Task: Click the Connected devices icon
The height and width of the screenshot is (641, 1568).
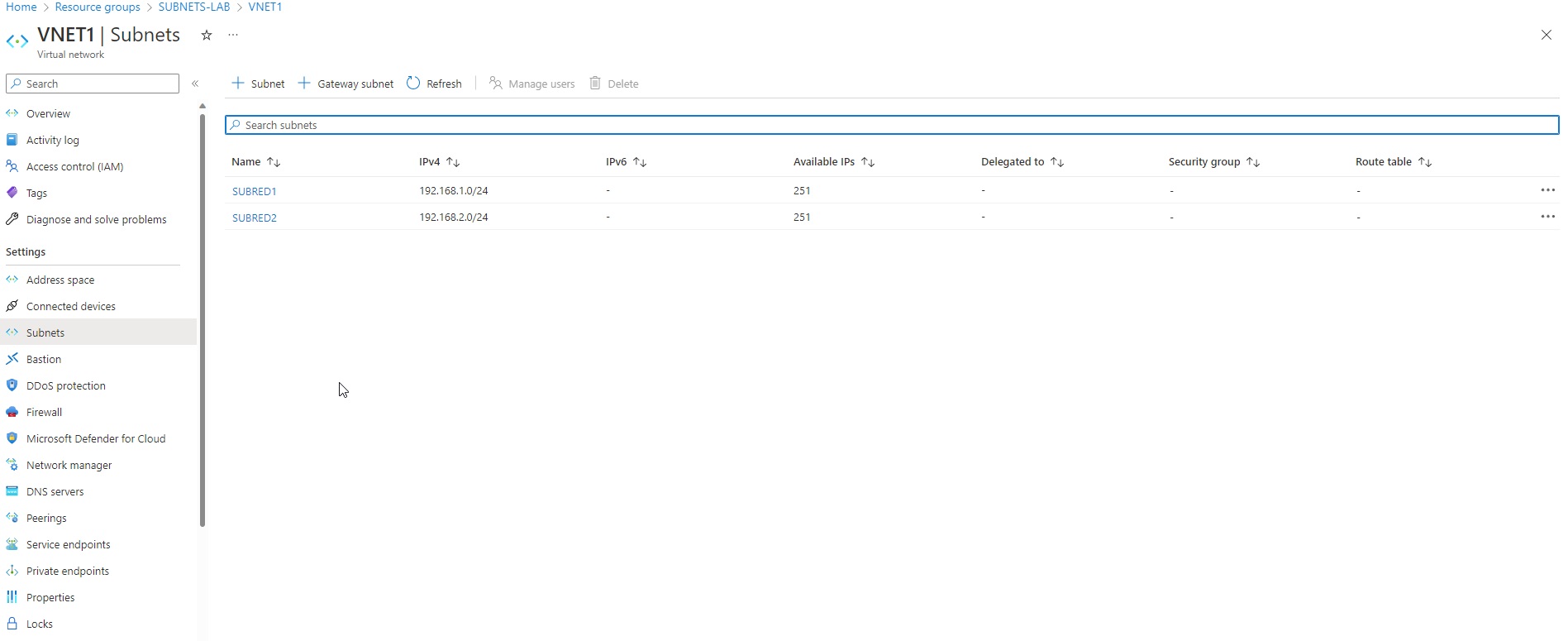Action: point(12,306)
